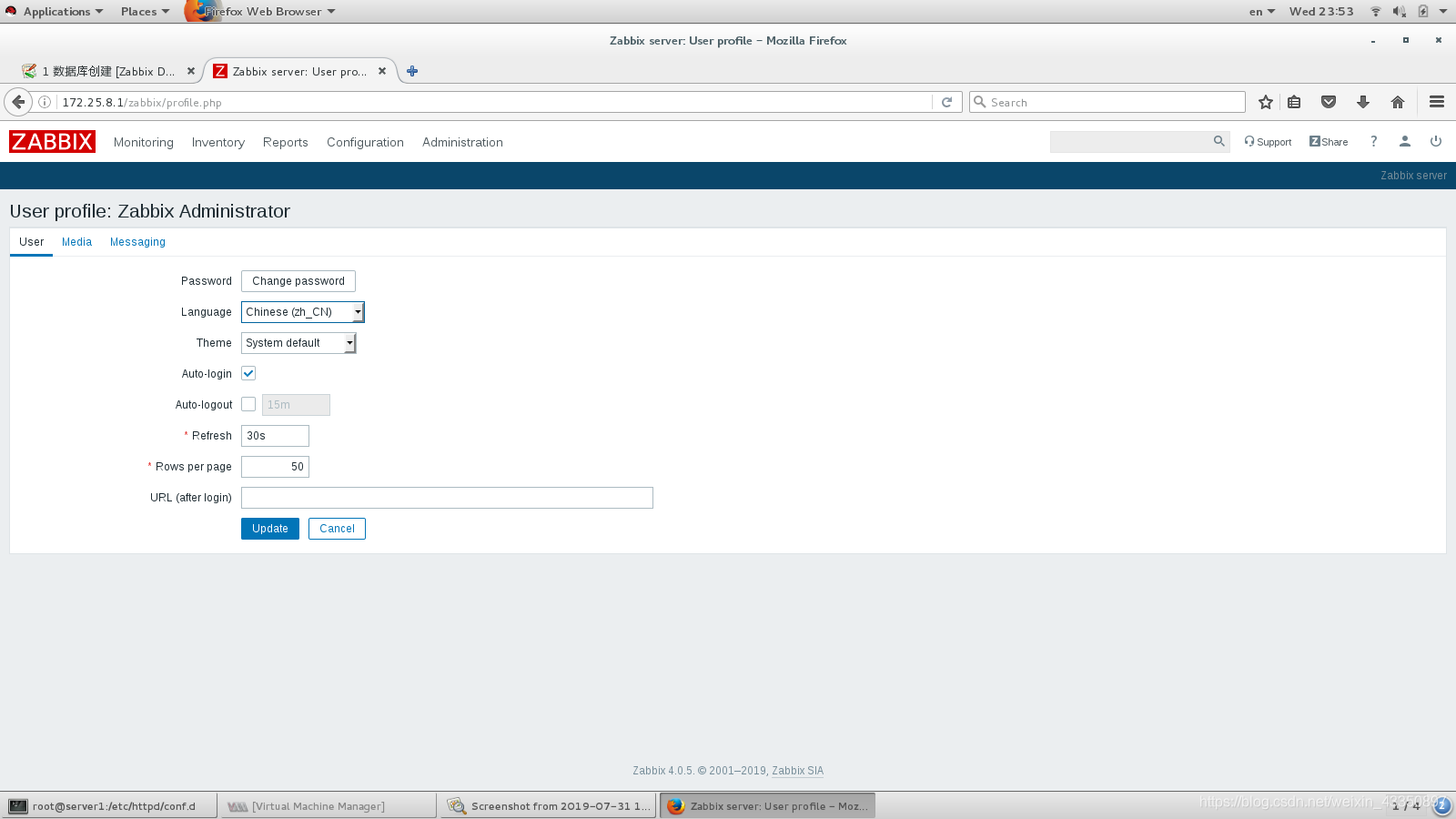Expand the system menu arrow
The width and height of the screenshot is (1456, 819).
[x=1443, y=11]
